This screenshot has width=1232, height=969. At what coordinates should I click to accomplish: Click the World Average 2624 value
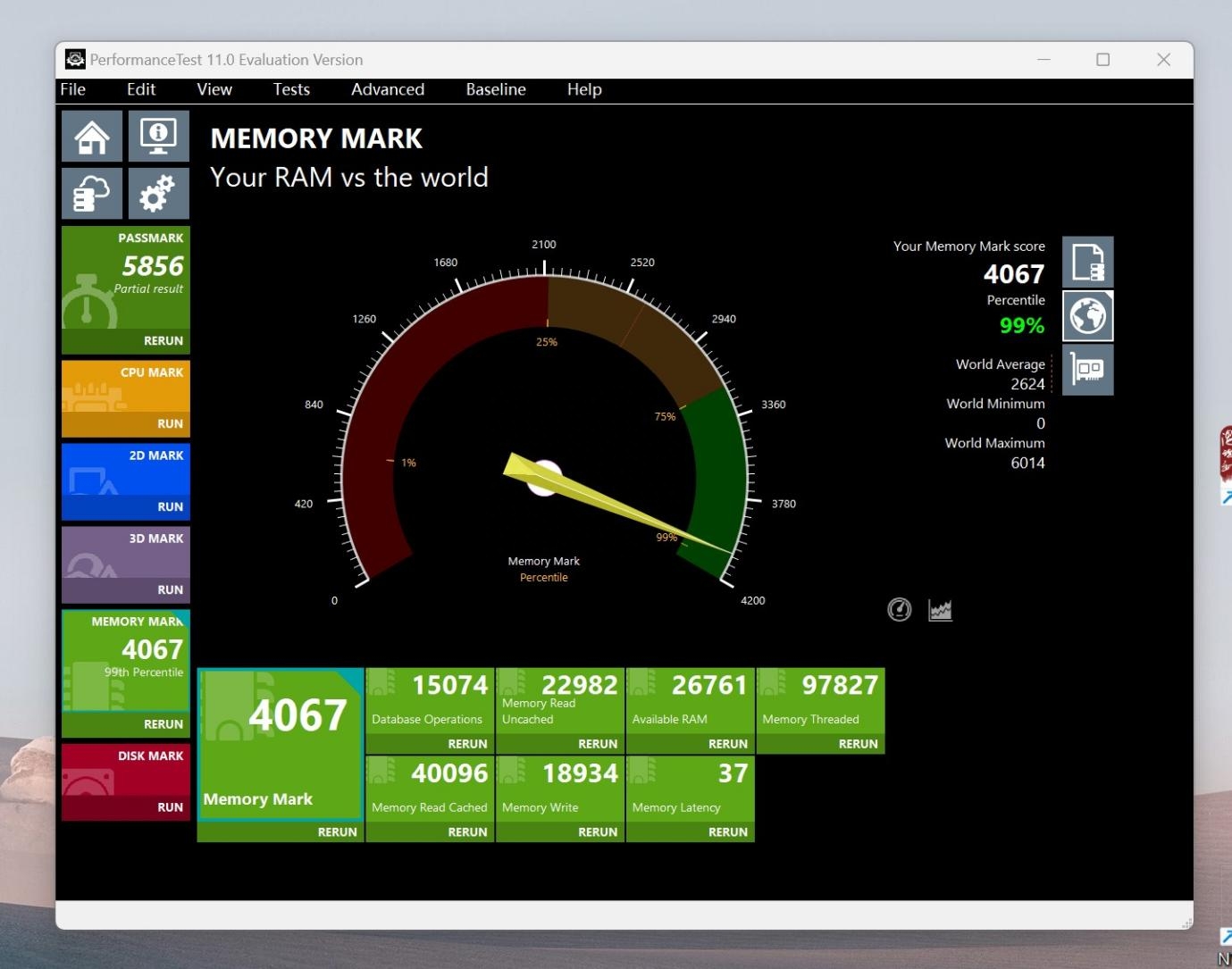pos(1027,384)
